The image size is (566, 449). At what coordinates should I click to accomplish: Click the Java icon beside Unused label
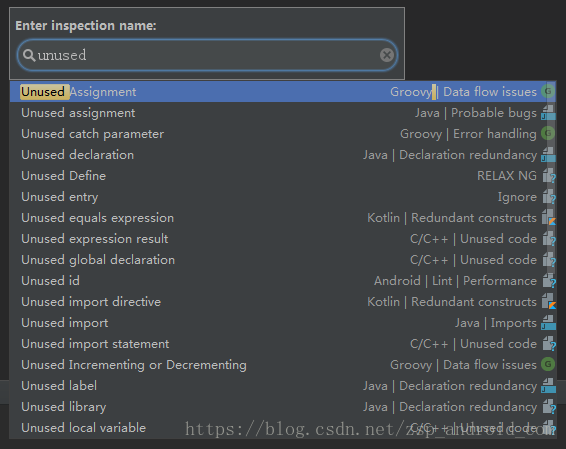[x=548, y=385]
